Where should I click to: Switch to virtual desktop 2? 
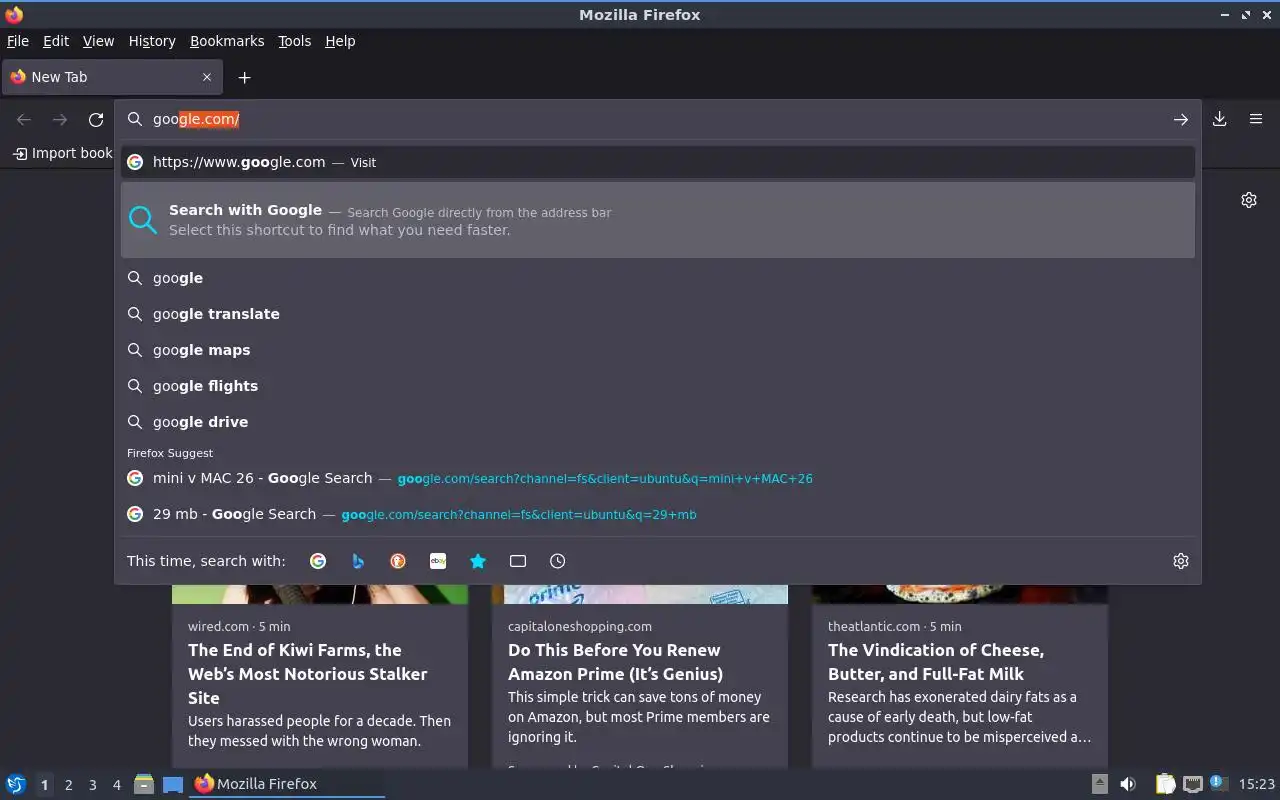68,785
